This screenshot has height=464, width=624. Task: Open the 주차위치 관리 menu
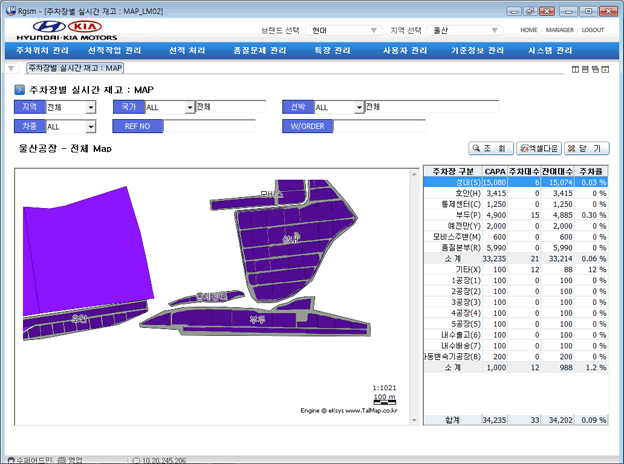tap(43, 50)
